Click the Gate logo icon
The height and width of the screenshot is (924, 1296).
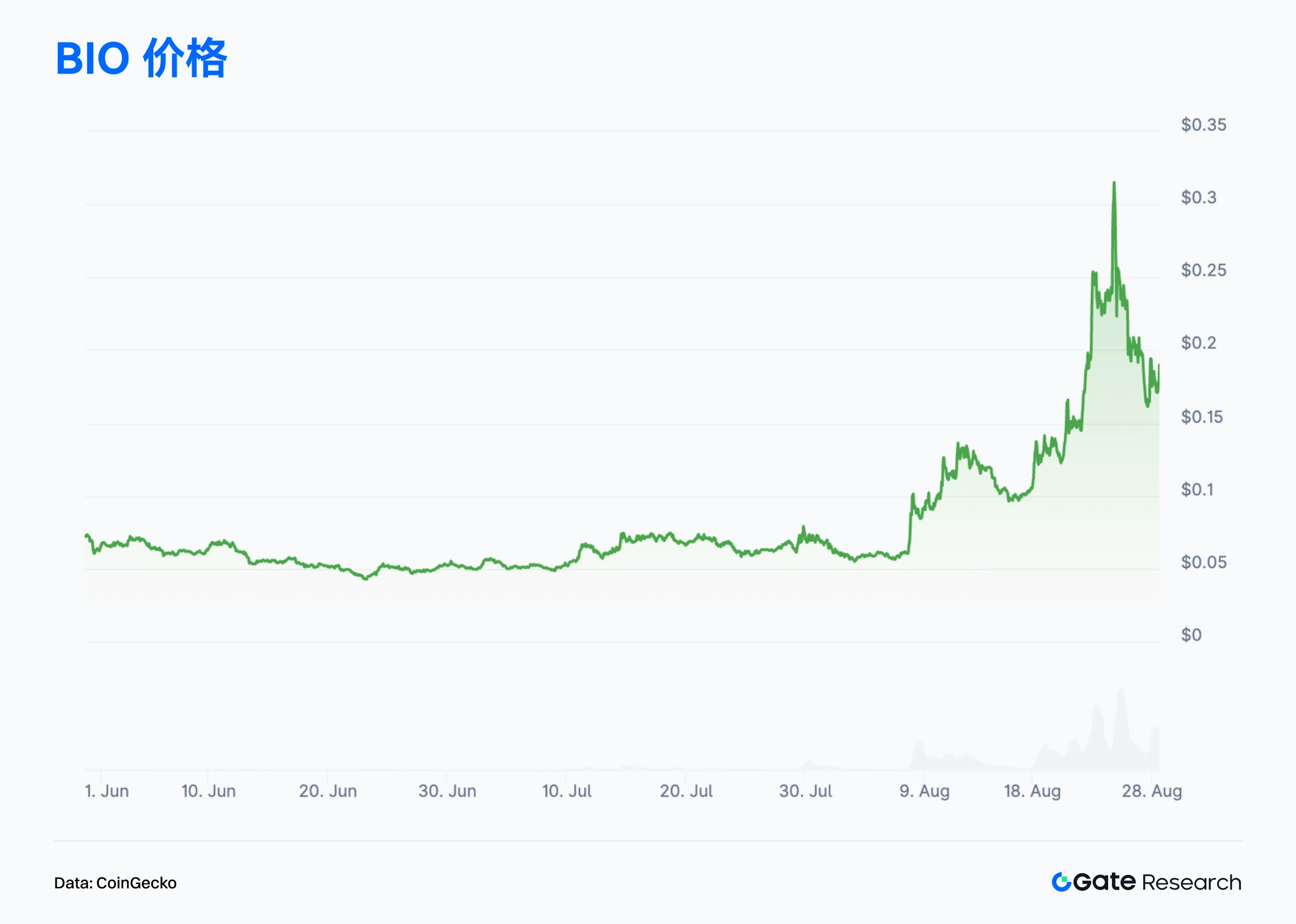click(x=1061, y=882)
